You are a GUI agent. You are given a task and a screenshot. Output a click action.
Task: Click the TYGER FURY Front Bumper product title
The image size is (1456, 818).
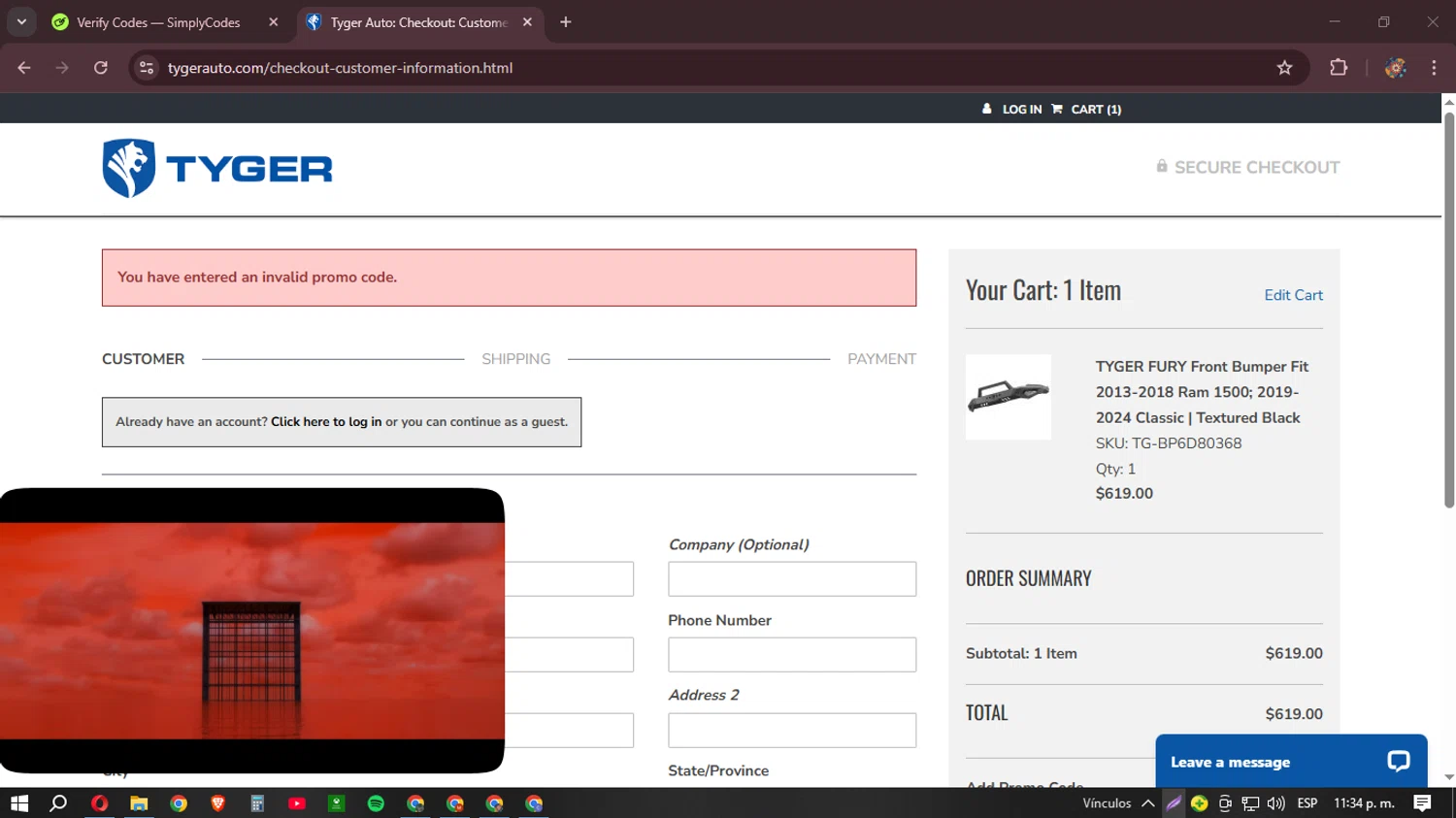1204,392
